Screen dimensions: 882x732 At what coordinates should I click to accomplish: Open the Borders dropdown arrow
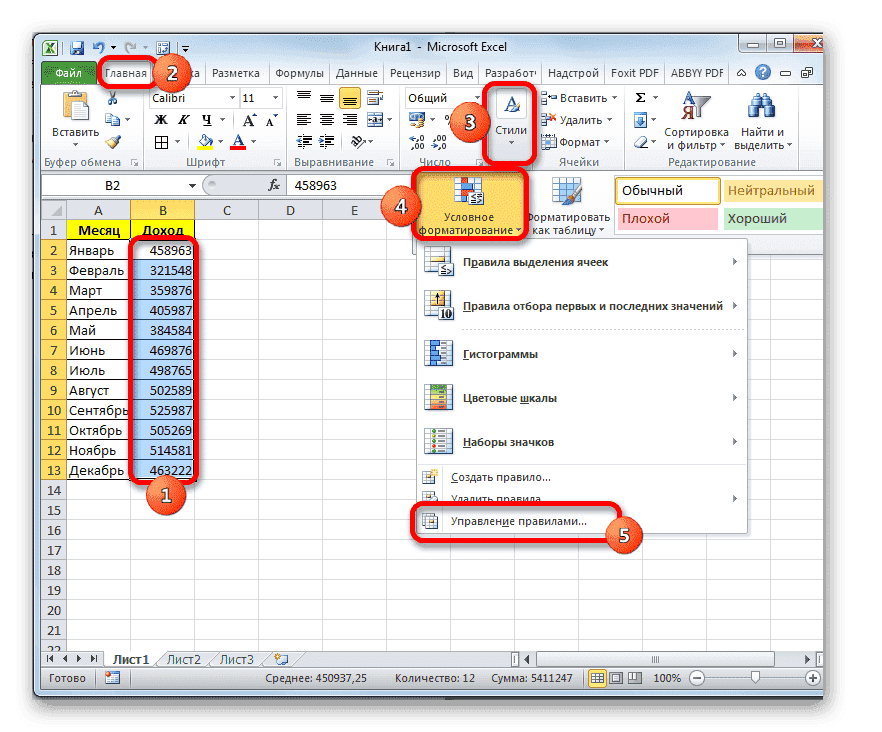click(x=177, y=141)
